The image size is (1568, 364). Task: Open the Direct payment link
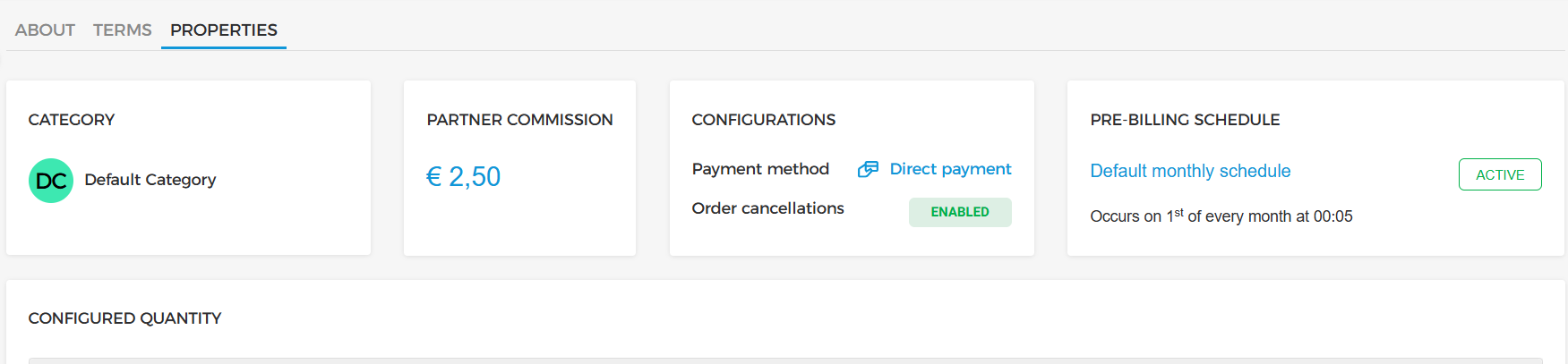tap(950, 169)
